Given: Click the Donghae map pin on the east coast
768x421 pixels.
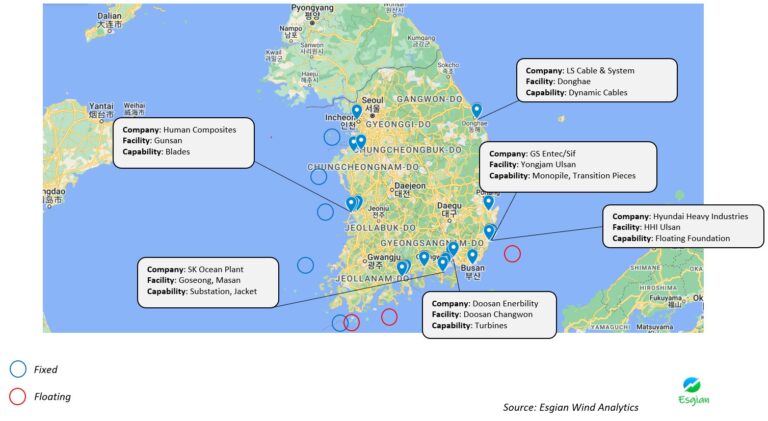Looking at the screenshot, I should pyautogui.click(x=477, y=111).
